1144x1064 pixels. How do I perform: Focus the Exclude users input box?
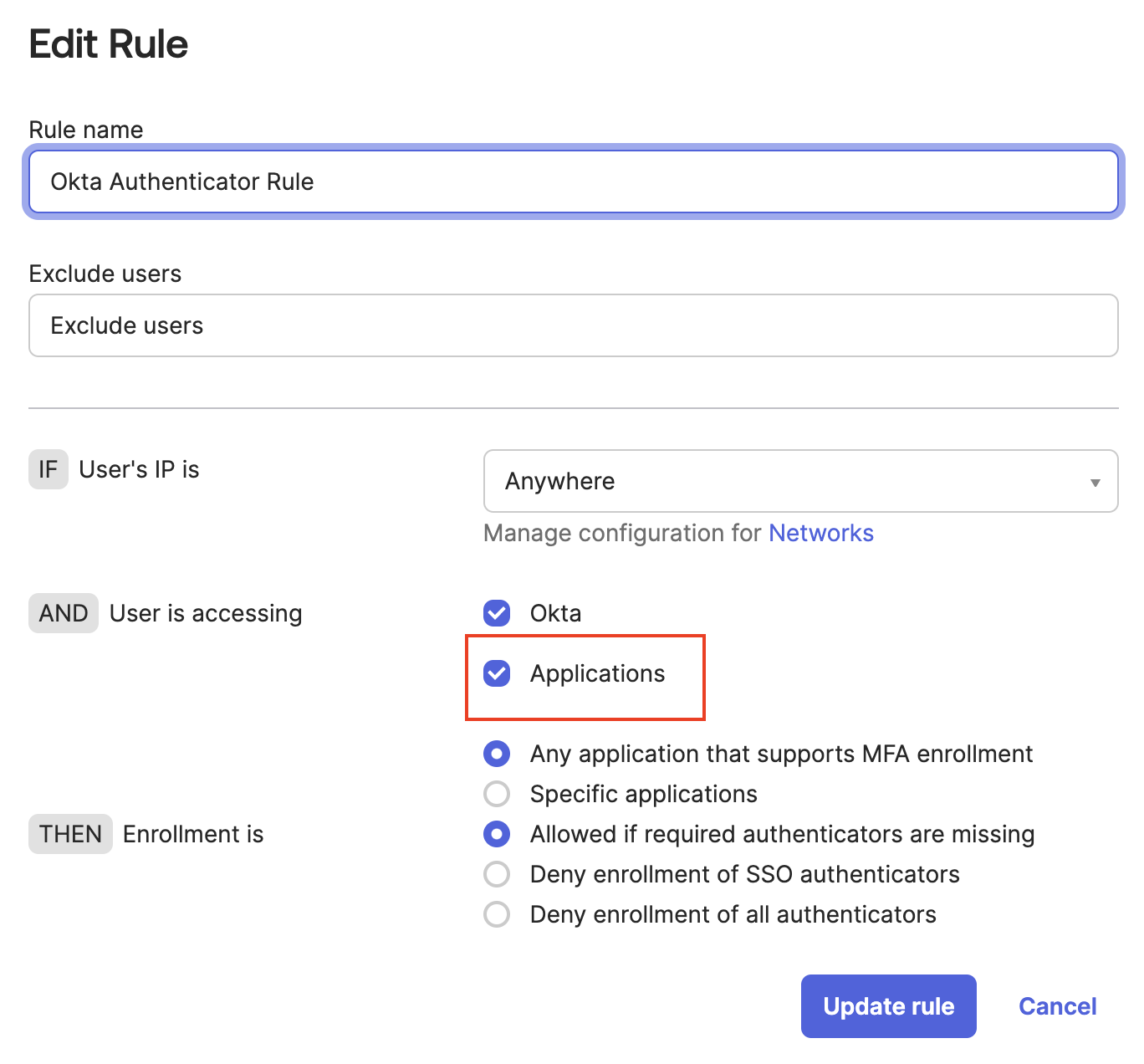click(x=573, y=325)
